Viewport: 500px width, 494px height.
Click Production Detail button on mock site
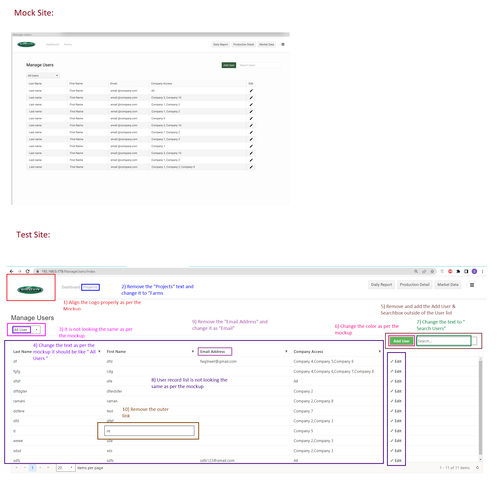(243, 44)
